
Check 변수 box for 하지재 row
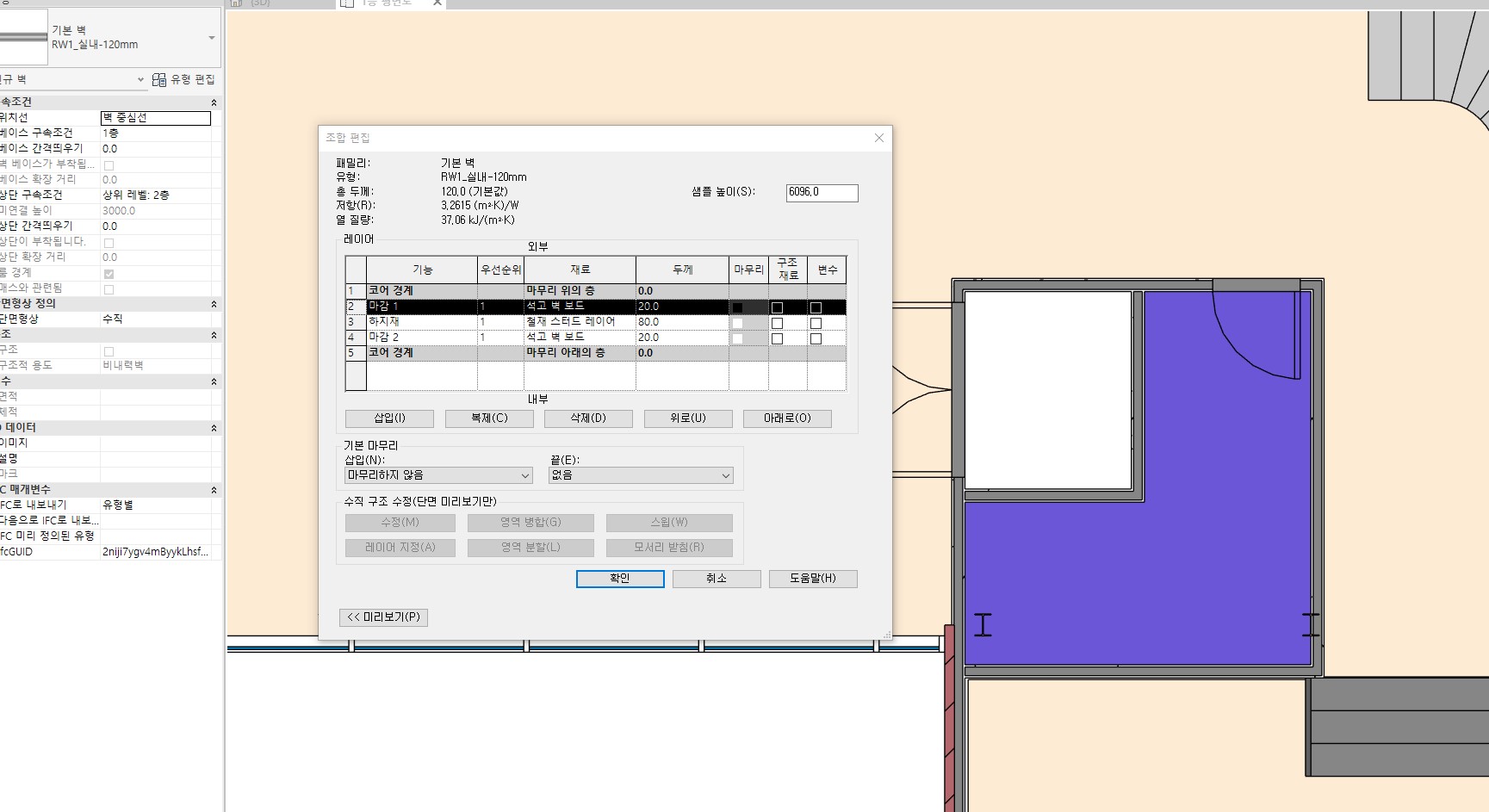pos(816,323)
